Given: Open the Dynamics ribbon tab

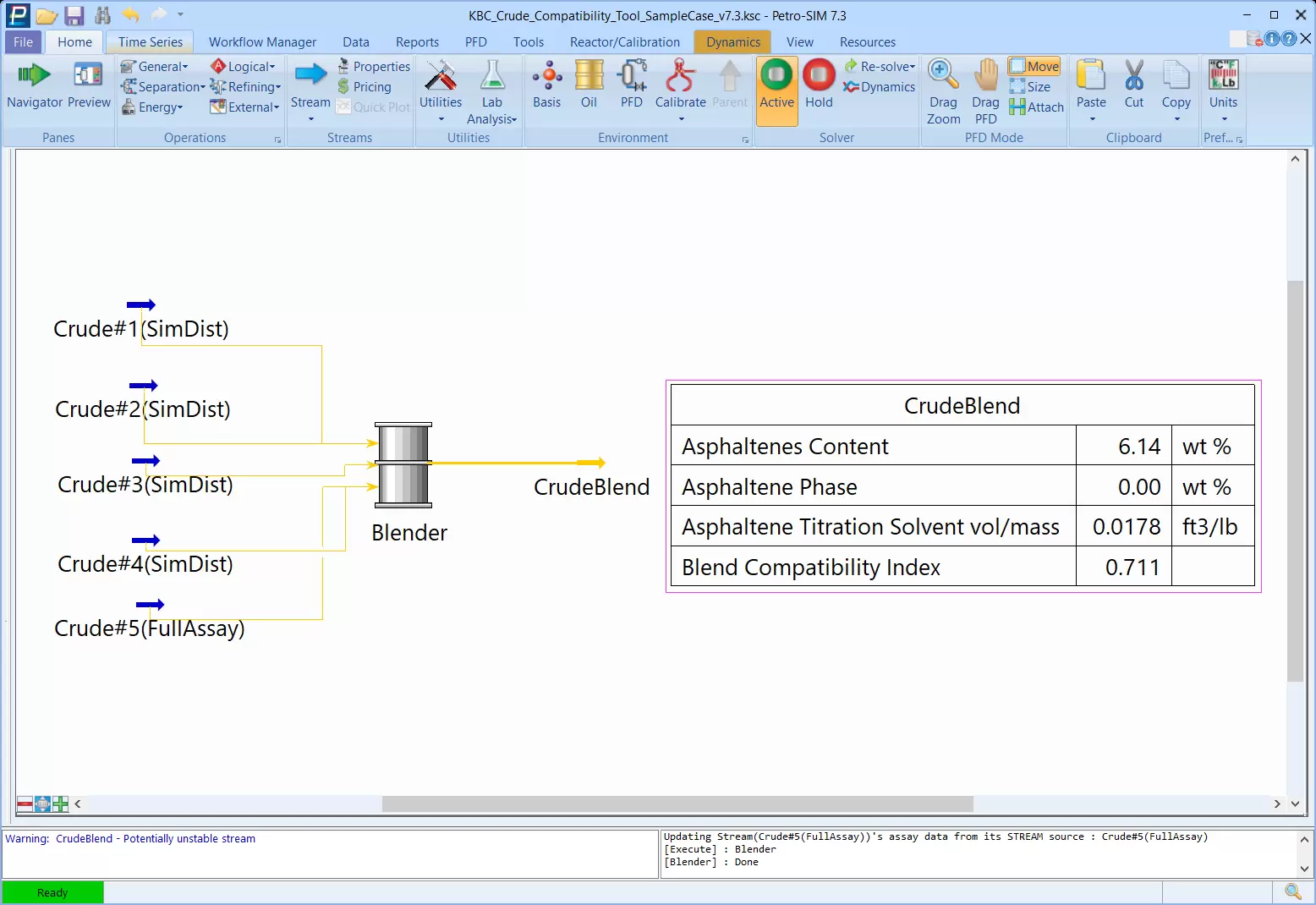Looking at the screenshot, I should click(733, 41).
